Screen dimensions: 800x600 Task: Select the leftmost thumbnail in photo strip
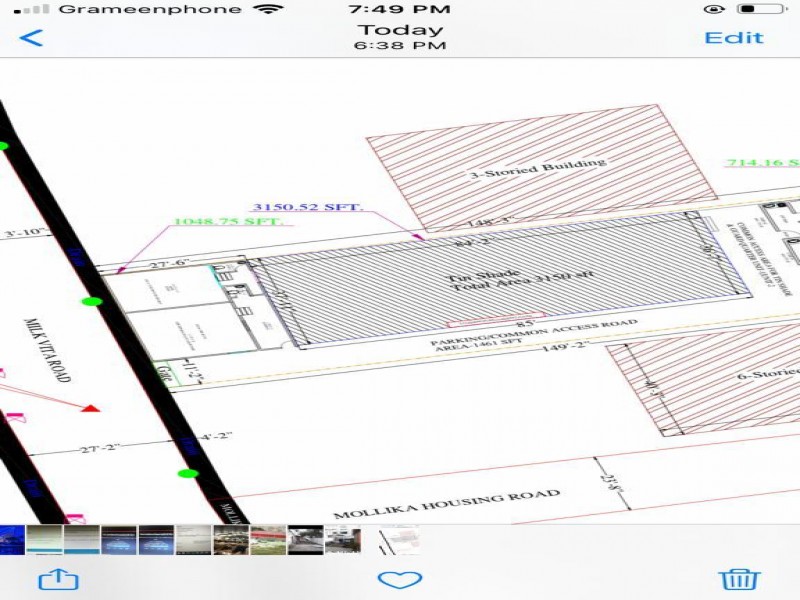[13, 540]
